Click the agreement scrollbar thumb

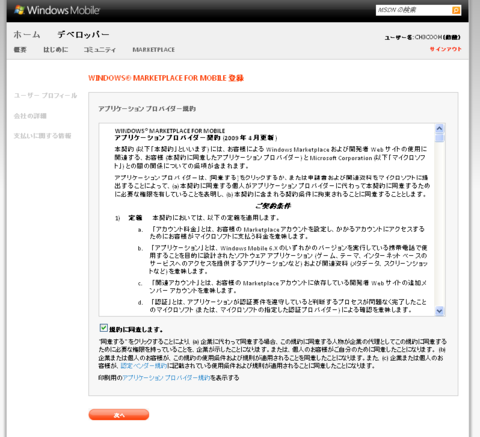pos(440,138)
